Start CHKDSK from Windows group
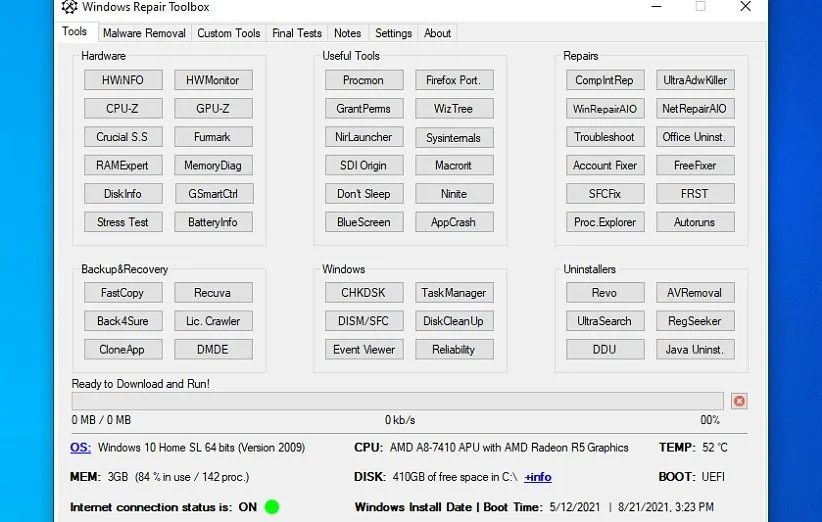 click(x=363, y=293)
